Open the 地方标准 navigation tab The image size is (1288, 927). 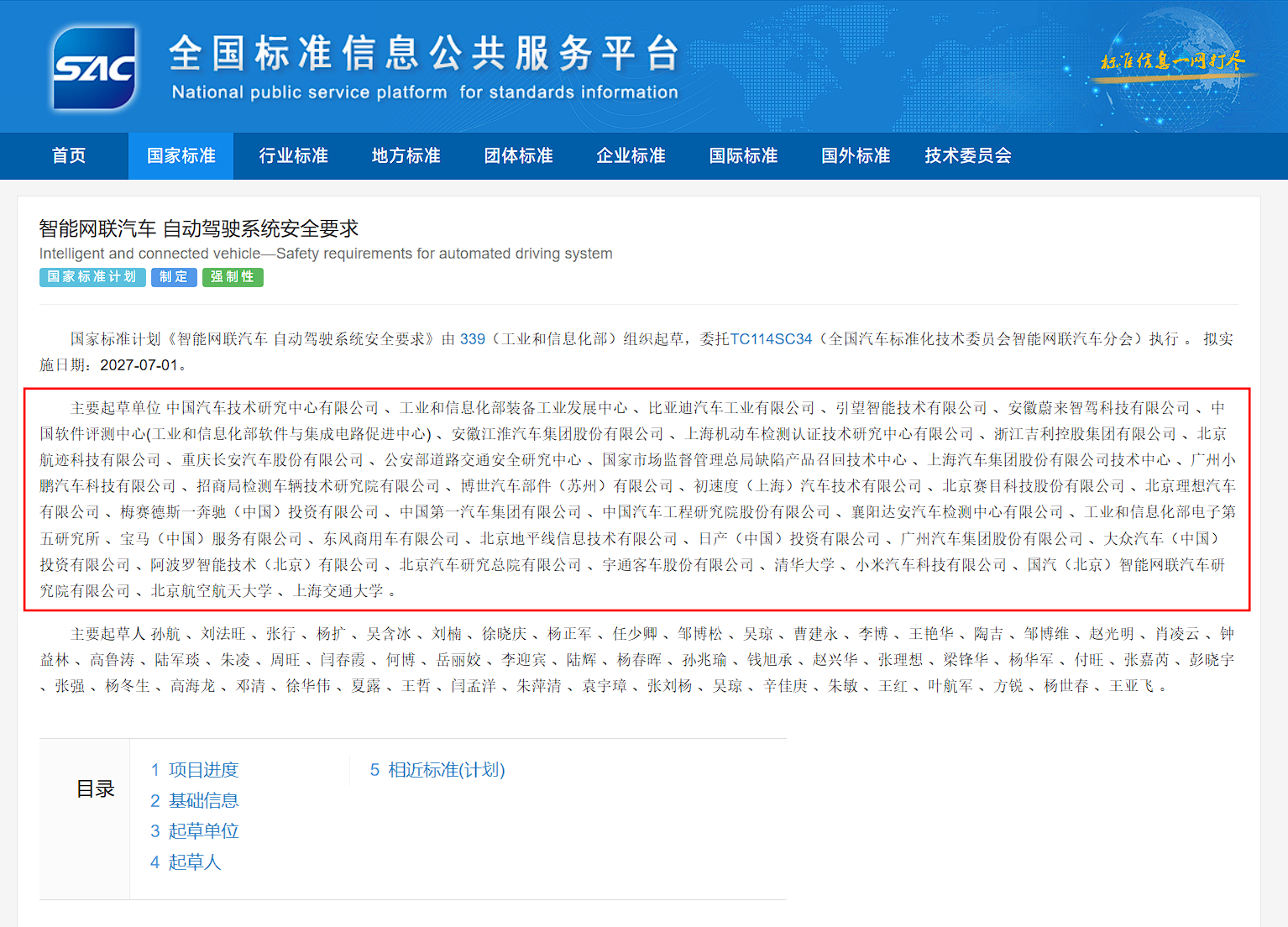click(x=406, y=156)
